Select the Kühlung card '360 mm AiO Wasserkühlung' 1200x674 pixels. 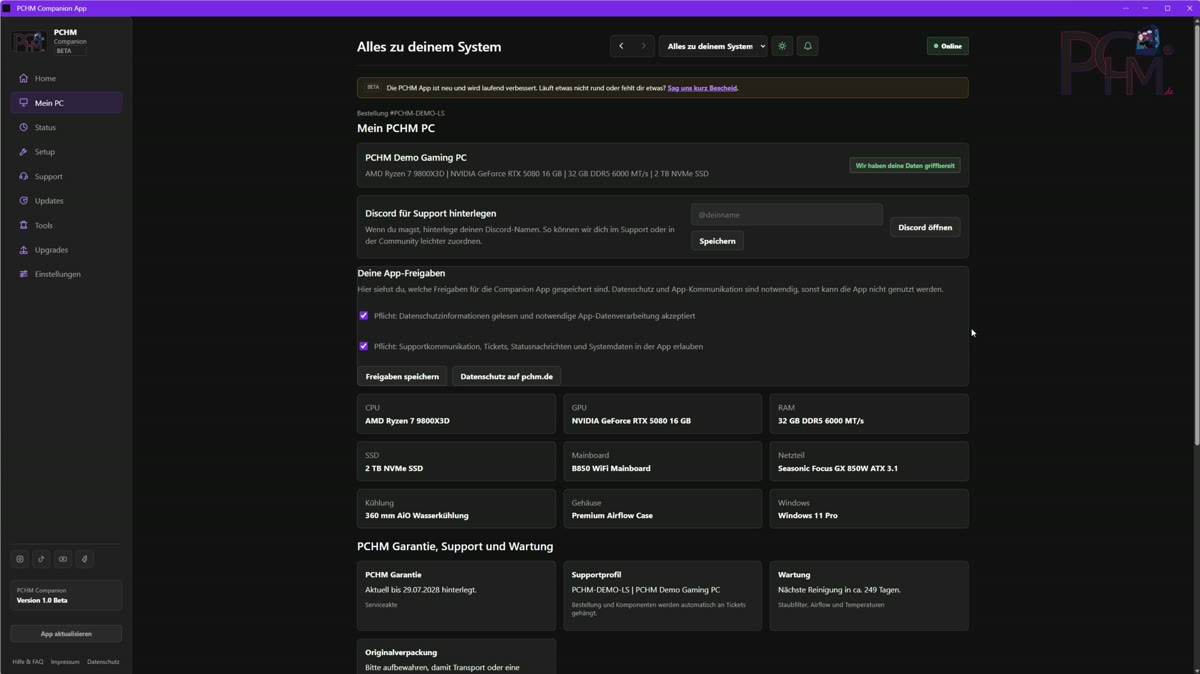coord(456,509)
